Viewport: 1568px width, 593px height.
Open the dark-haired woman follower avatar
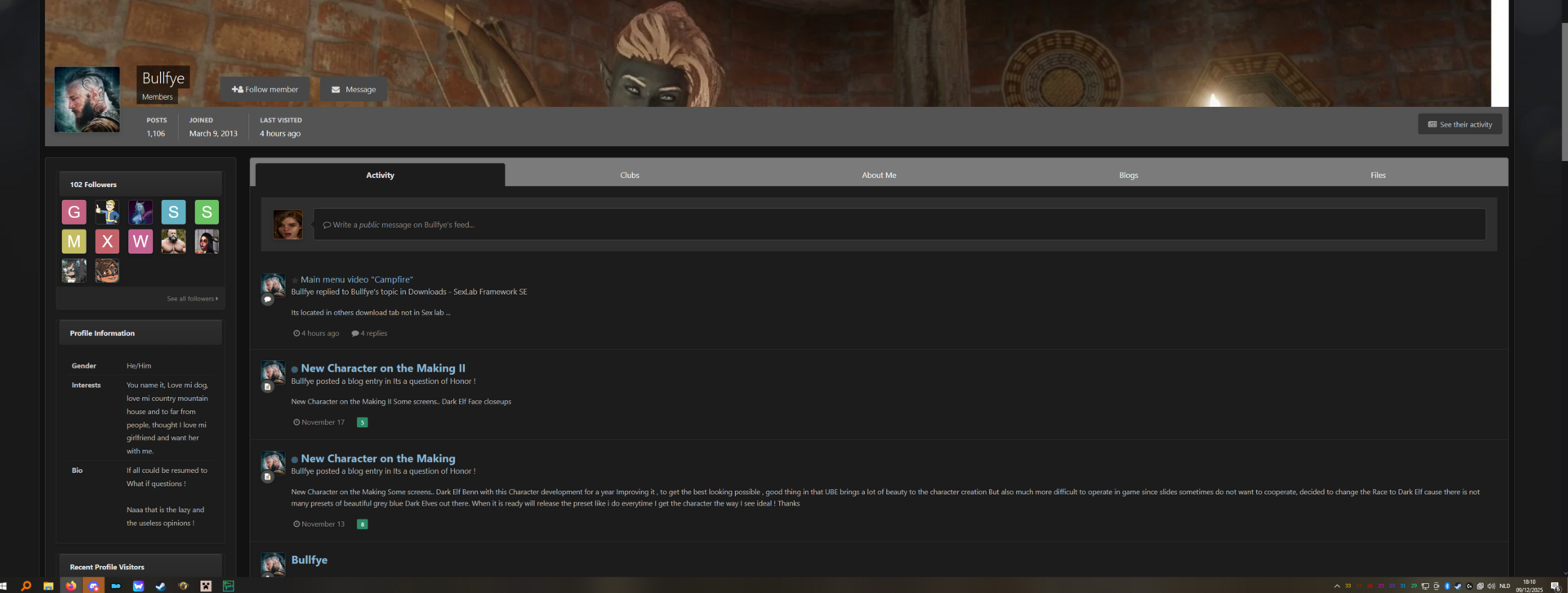tap(207, 242)
